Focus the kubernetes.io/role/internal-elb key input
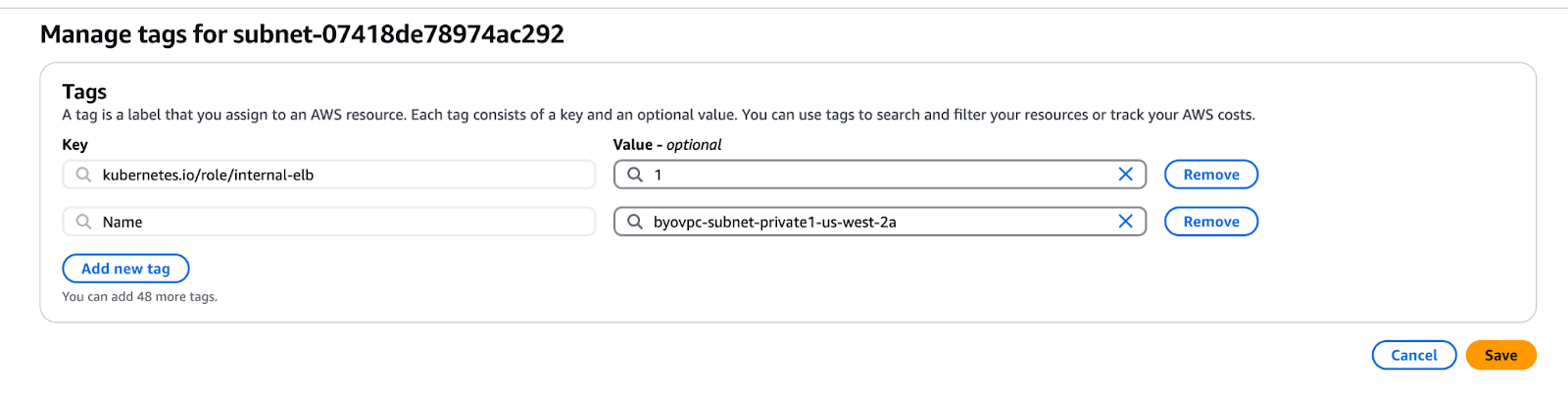The height and width of the screenshot is (398, 1568). (343, 174)
